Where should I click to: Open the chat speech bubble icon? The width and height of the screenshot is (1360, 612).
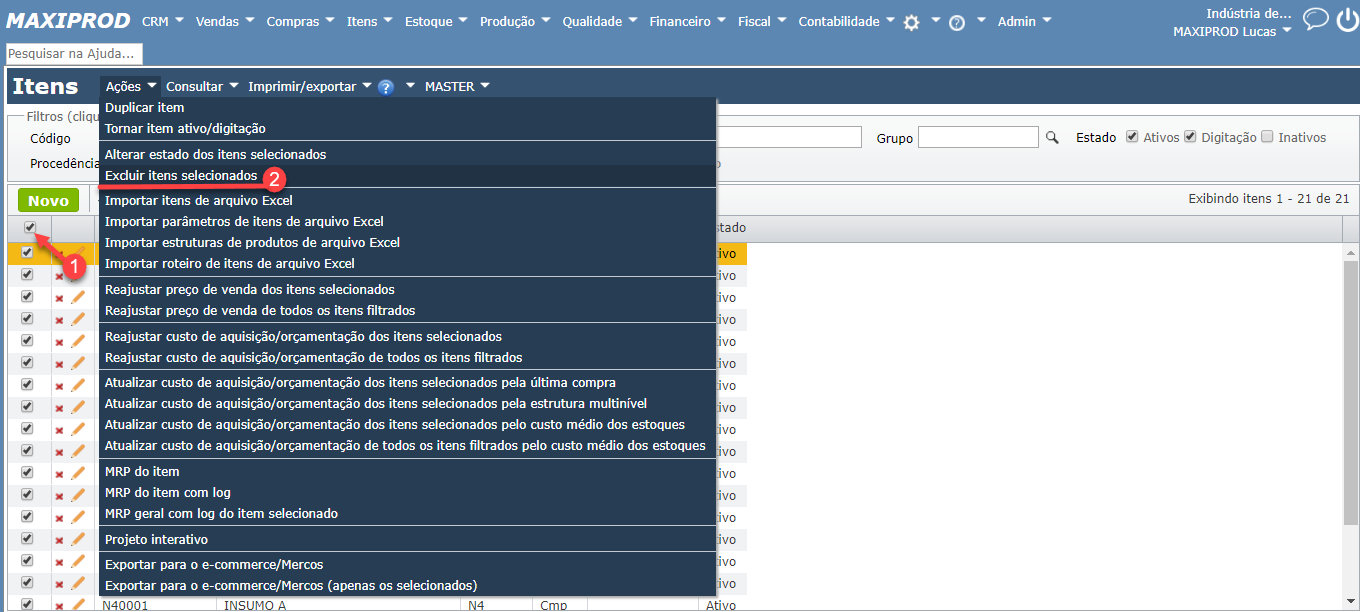(1316, 19)
